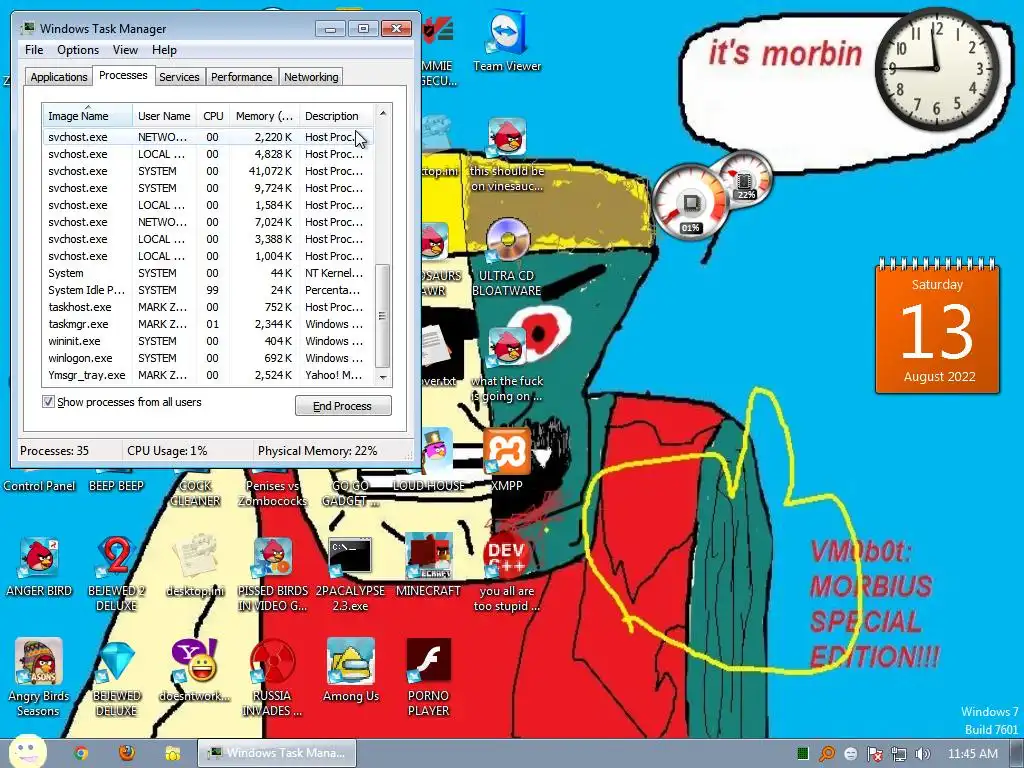Launch Chrome from the taskbar
Image resolution: width=1024 pixels, height=768 pixels.
click(x=81, y=753)
